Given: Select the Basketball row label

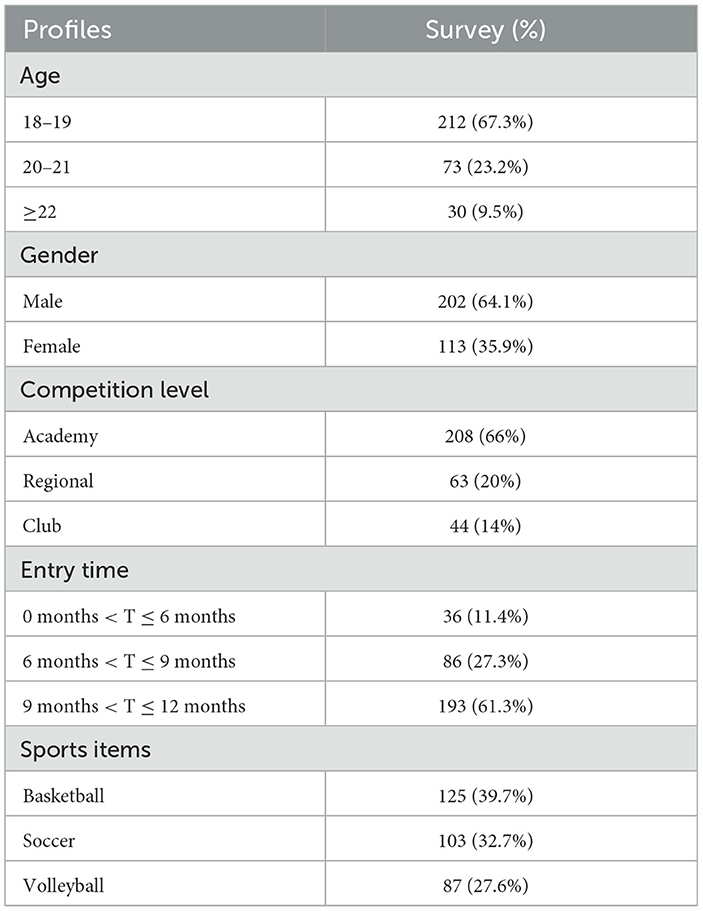Looking at the screenshot, I should coord(63,796).
